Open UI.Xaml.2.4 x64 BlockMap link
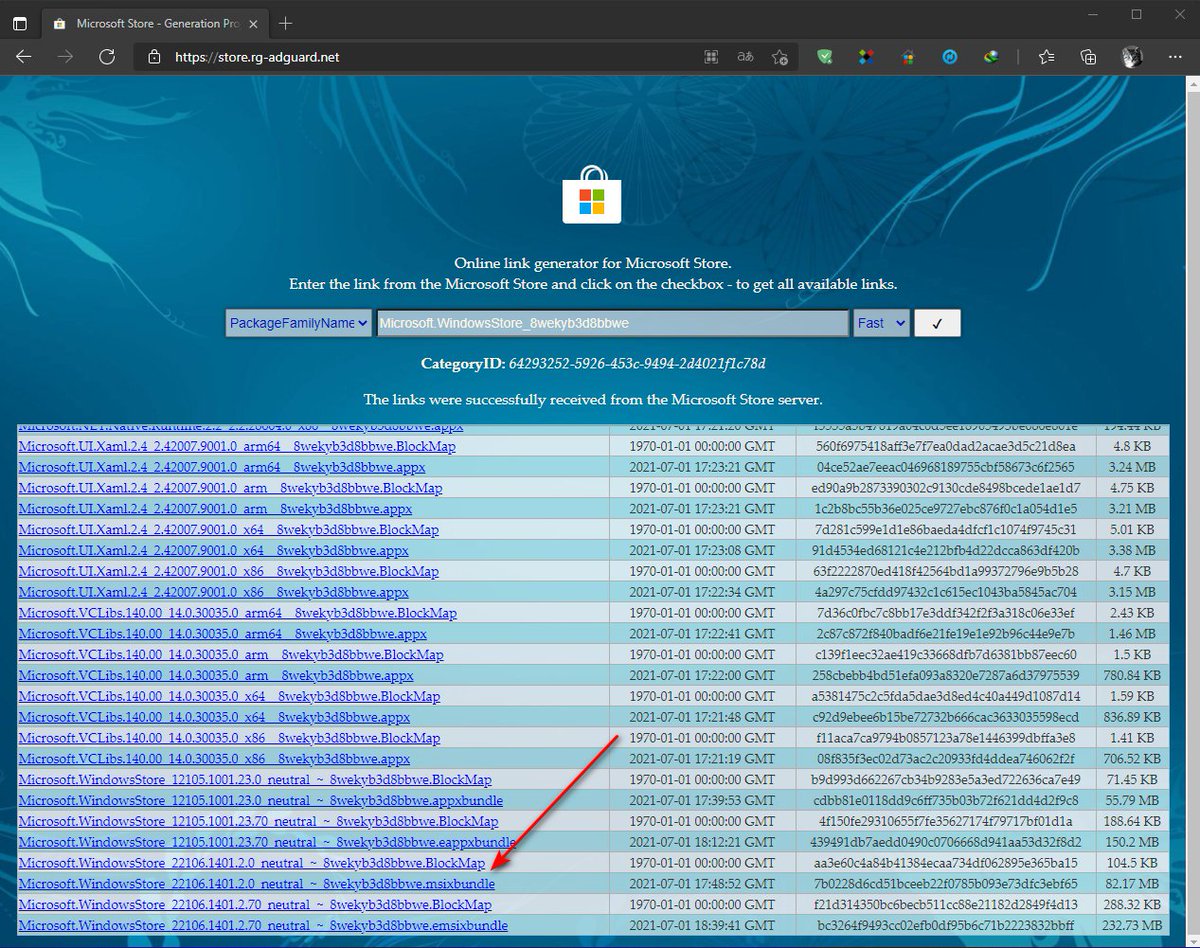The height and width of the screenshot is (948, 1200). 228,530
